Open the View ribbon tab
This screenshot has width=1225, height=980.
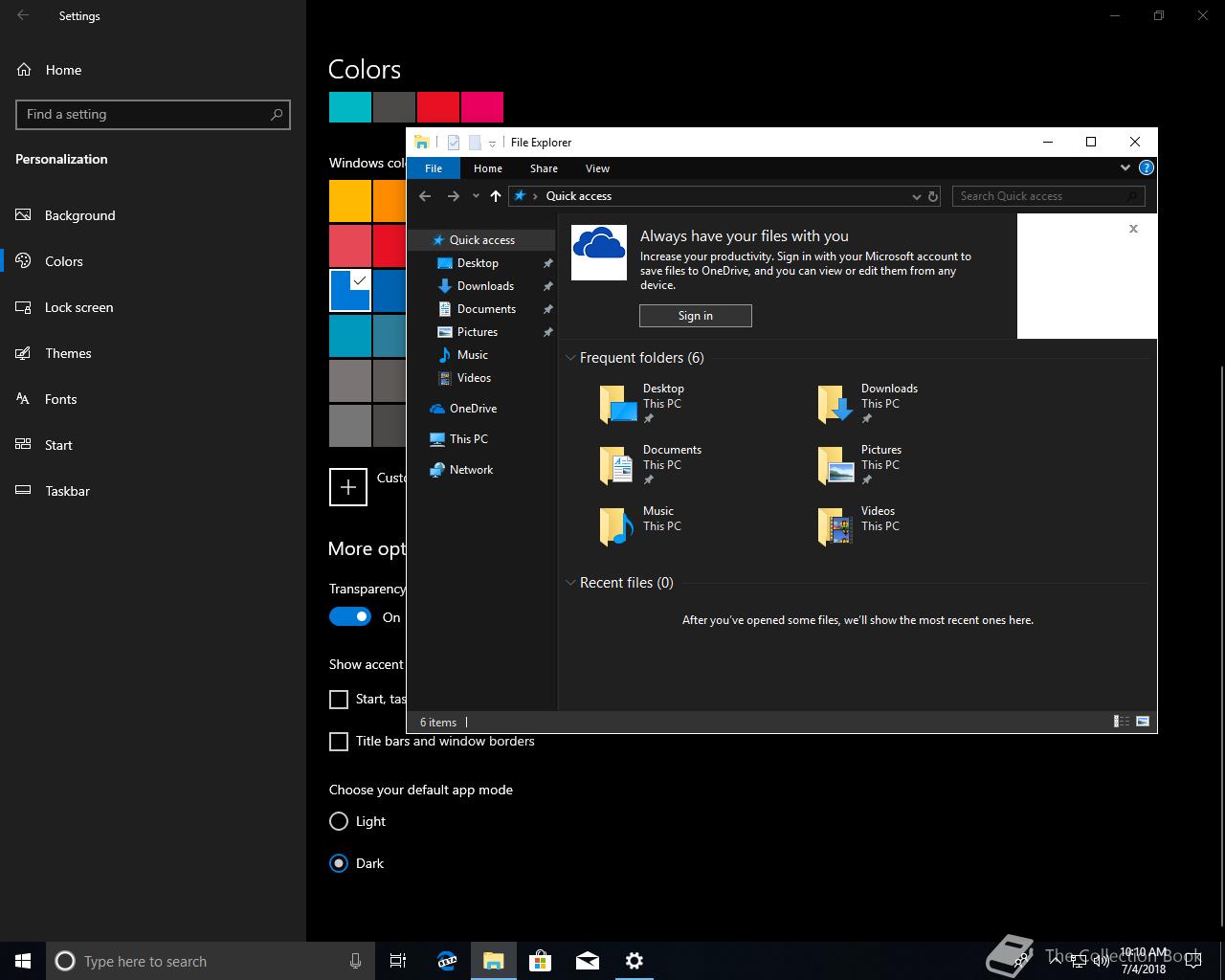tap(597, 168)
